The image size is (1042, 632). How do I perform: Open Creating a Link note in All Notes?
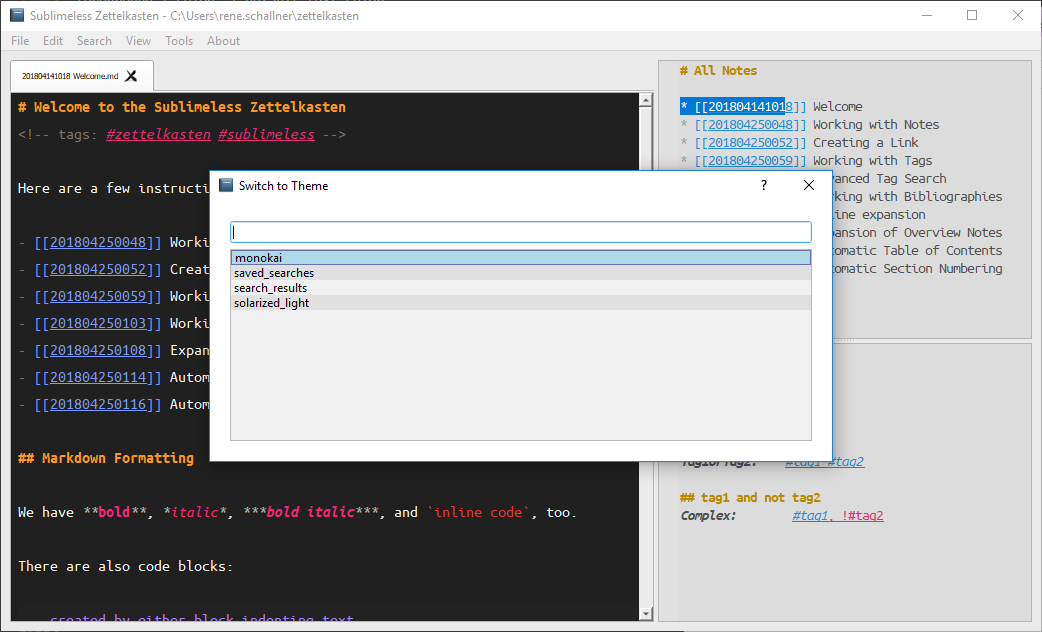pyautogui.click(x=750, y=142)
